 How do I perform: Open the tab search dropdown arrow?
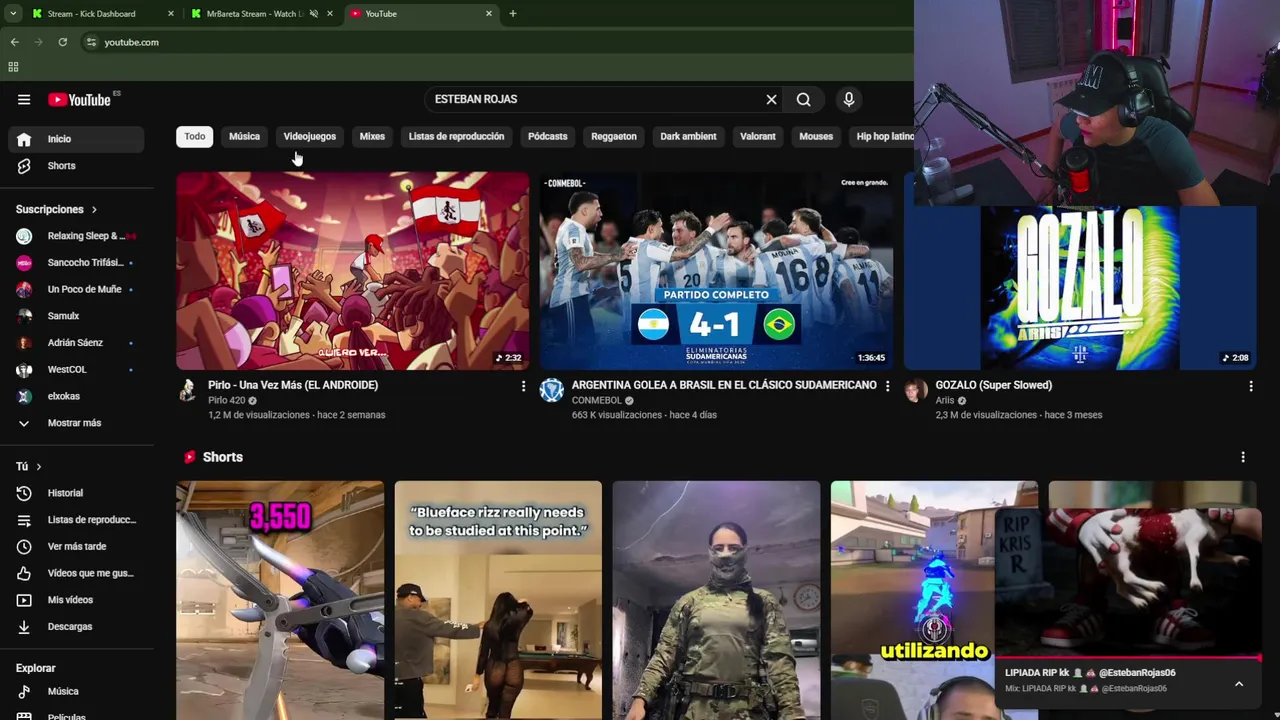[x=13, y=13]
